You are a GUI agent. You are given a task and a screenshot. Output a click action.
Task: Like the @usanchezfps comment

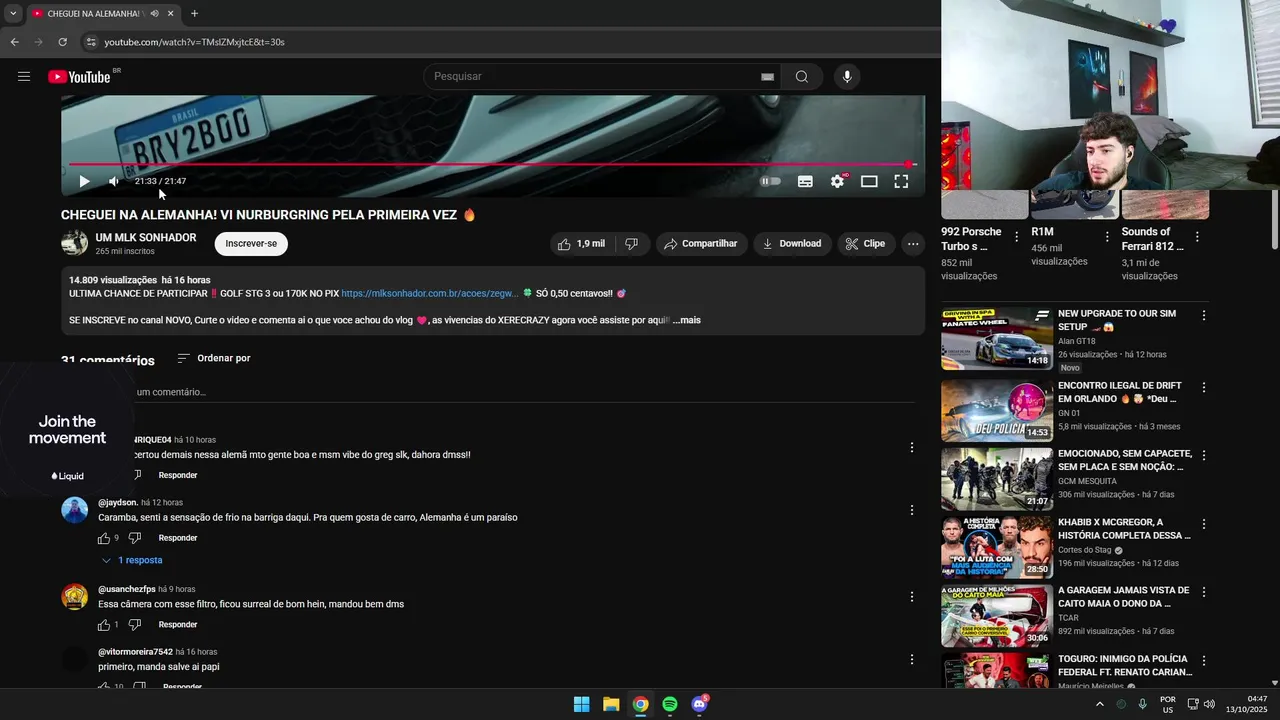pyautogui.click(x=104, y=625)
